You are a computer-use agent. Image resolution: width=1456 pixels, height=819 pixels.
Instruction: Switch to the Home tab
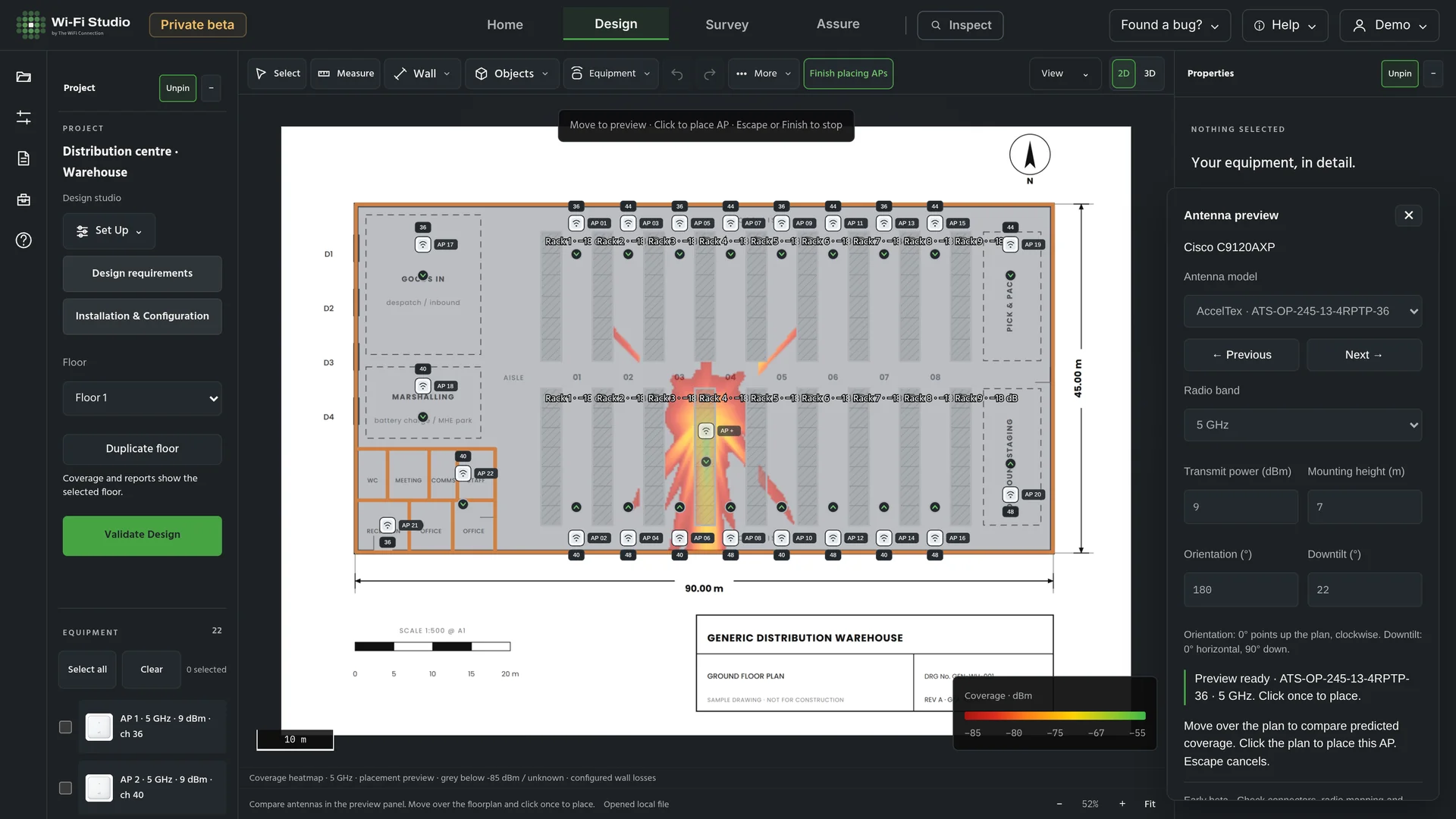(x=504, y=24)
